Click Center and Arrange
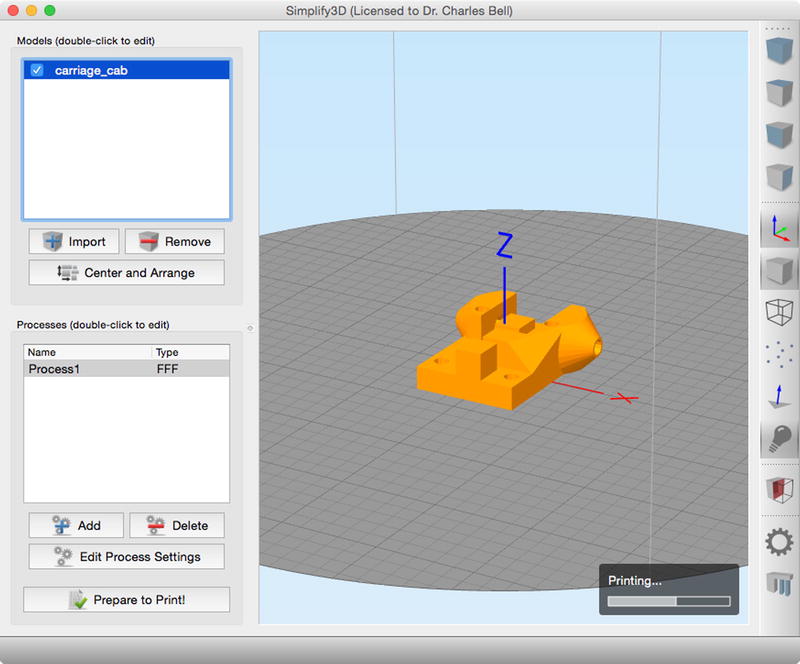The width and height of the screenshot is (800, 664). point(127,273)
